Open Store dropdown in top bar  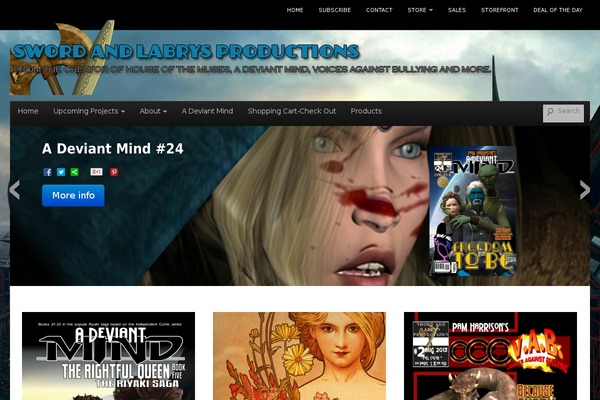coord(420,10)
